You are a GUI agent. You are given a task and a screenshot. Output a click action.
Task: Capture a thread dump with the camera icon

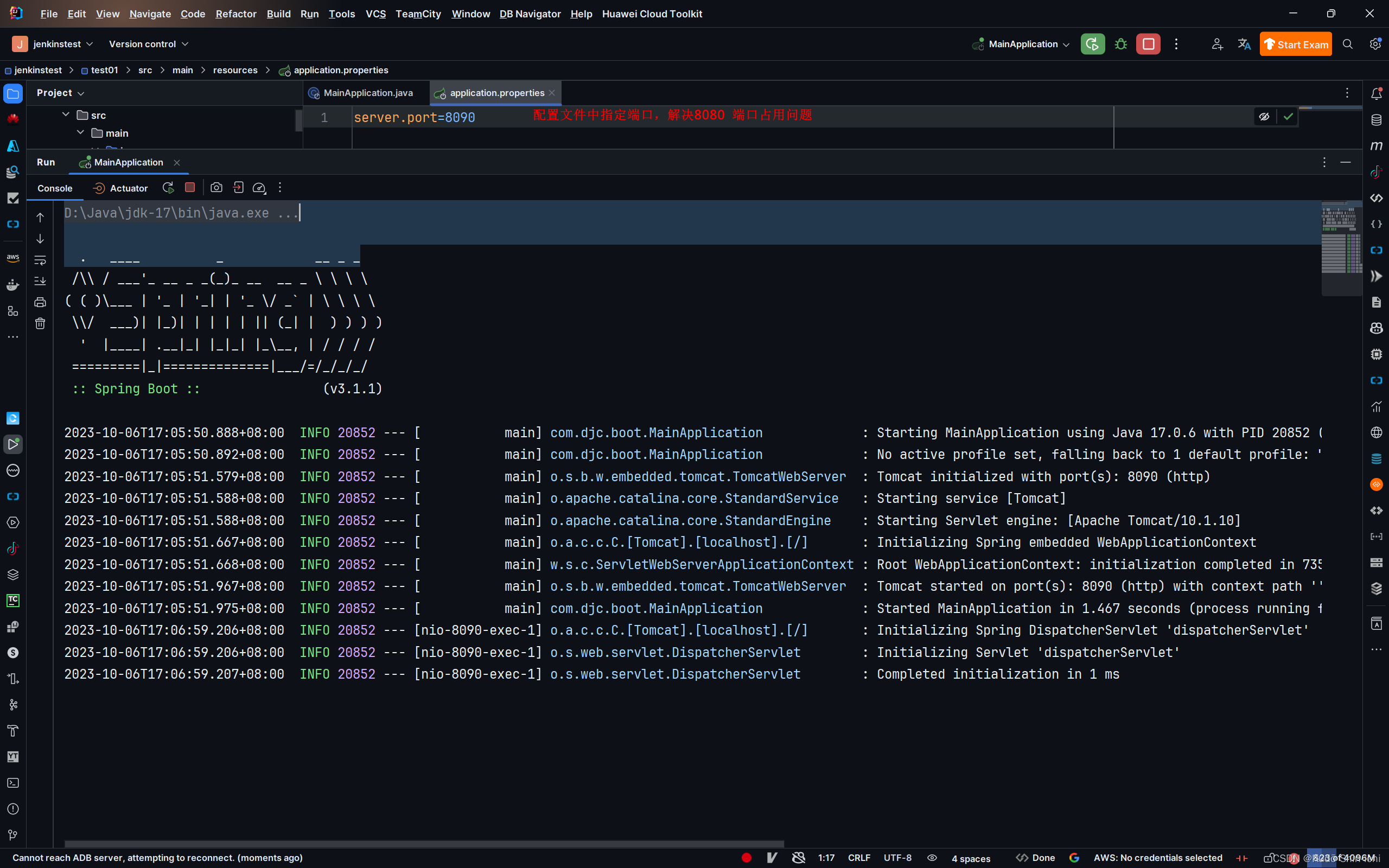216,188
